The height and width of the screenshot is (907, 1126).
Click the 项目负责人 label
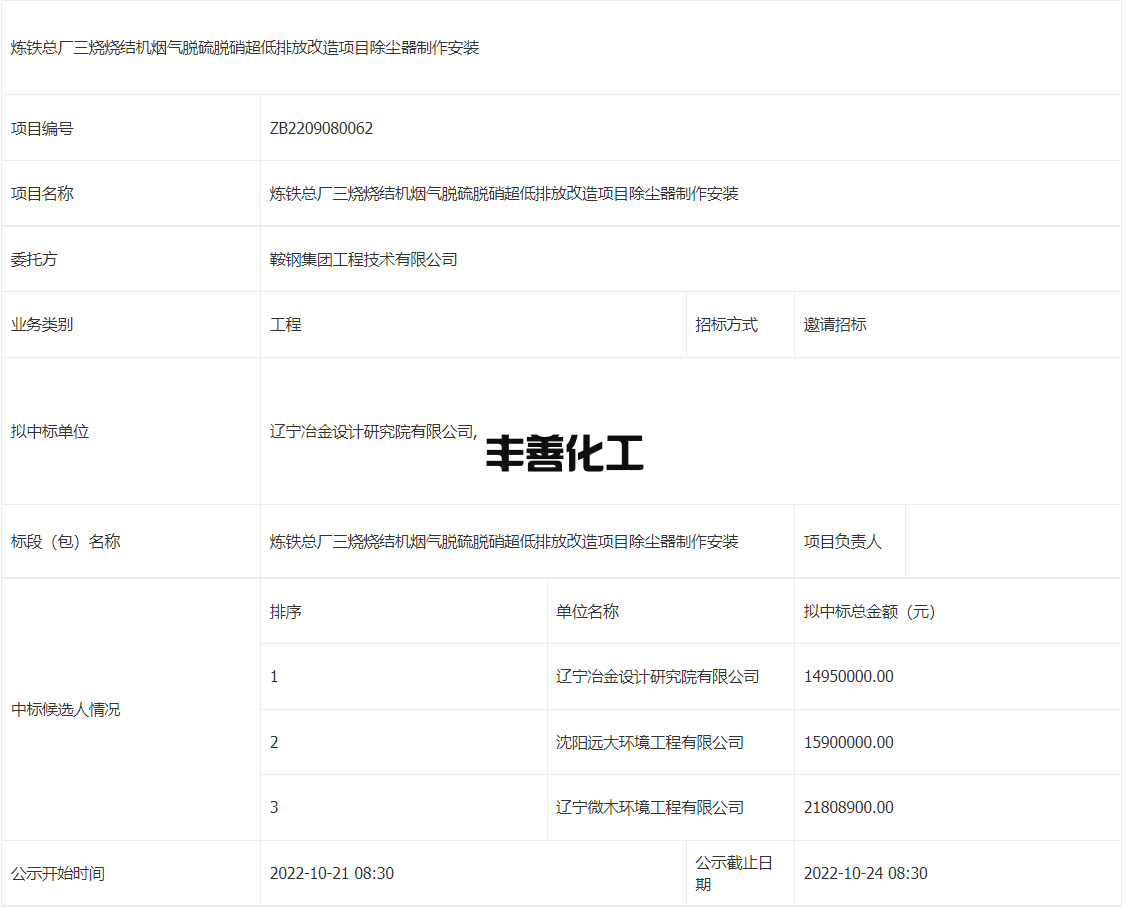click(842, 541)
